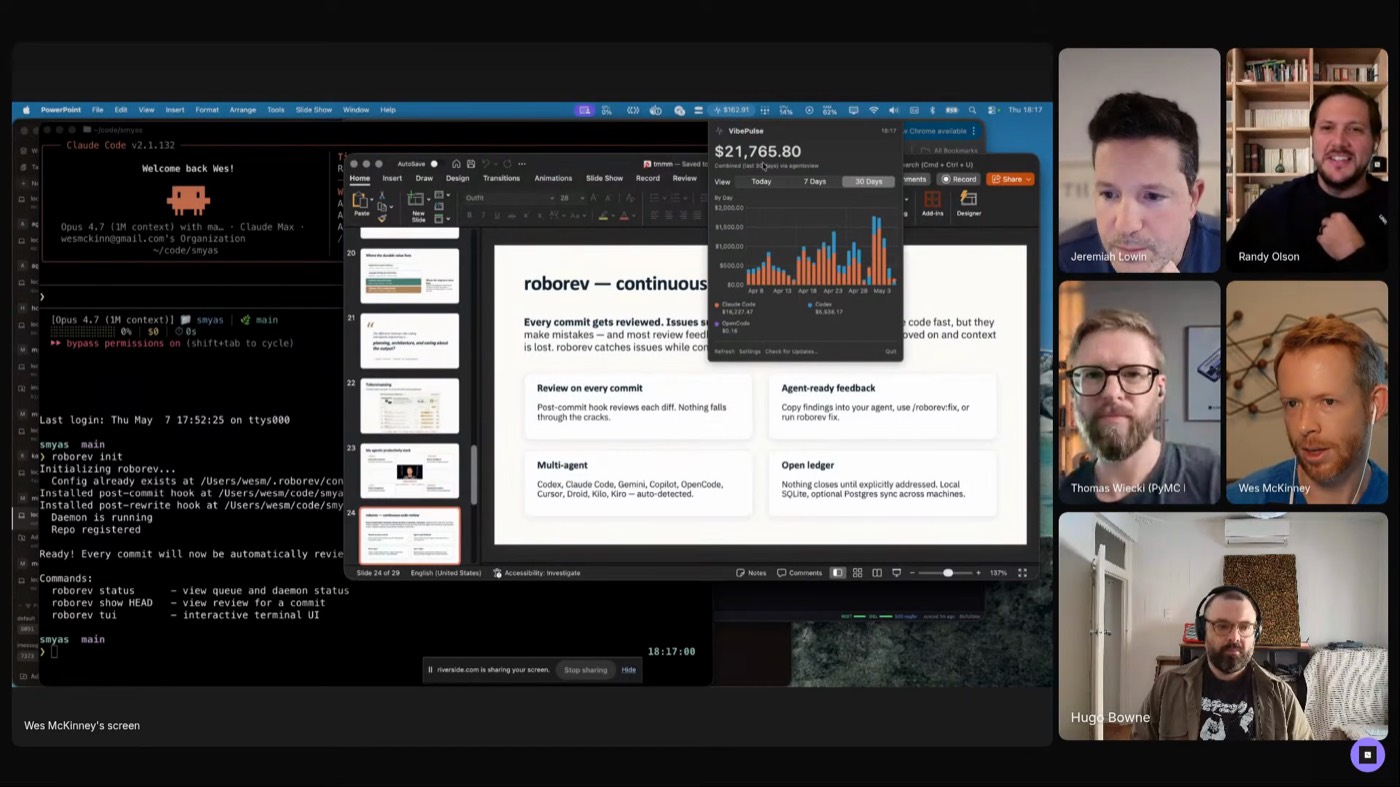
Task: Open the Format menu in menu bar
Action: [x=207, y=110]
